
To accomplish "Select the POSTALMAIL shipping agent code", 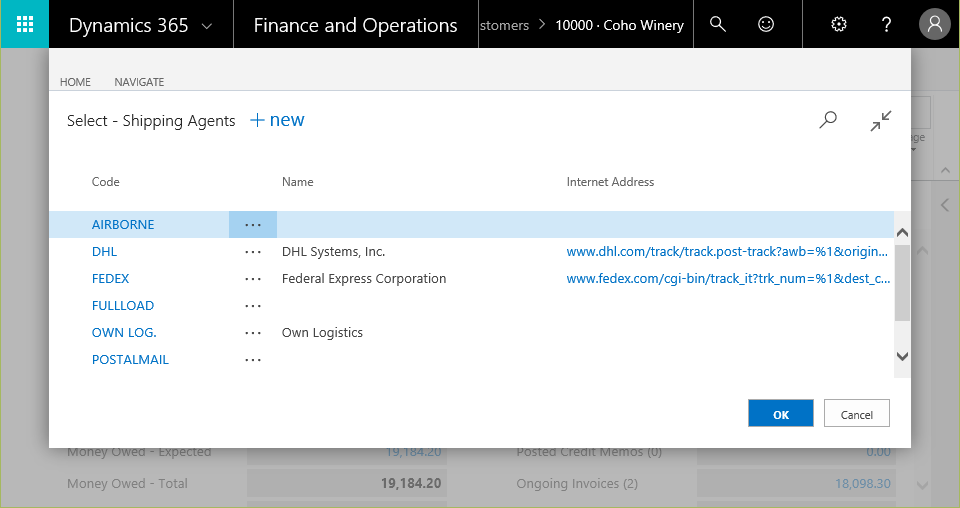I will click(x=130, y=359).
